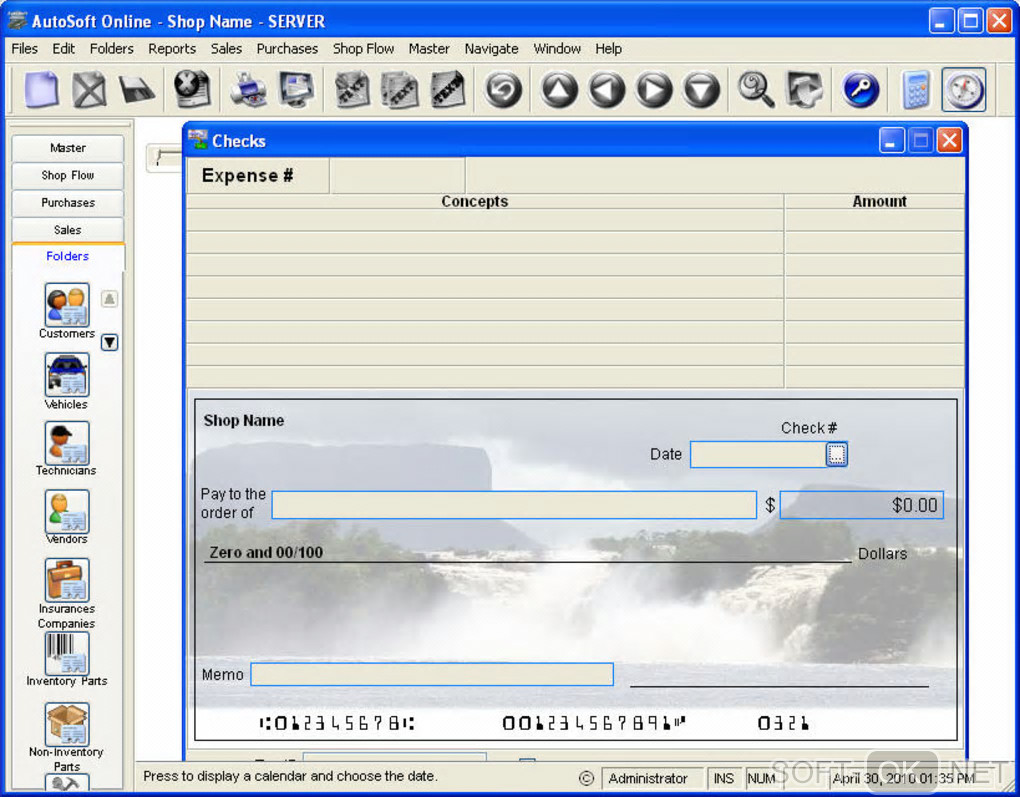Minimize the Checks window
This screenshot has width=1020, height=797.
tap(891, 141)
